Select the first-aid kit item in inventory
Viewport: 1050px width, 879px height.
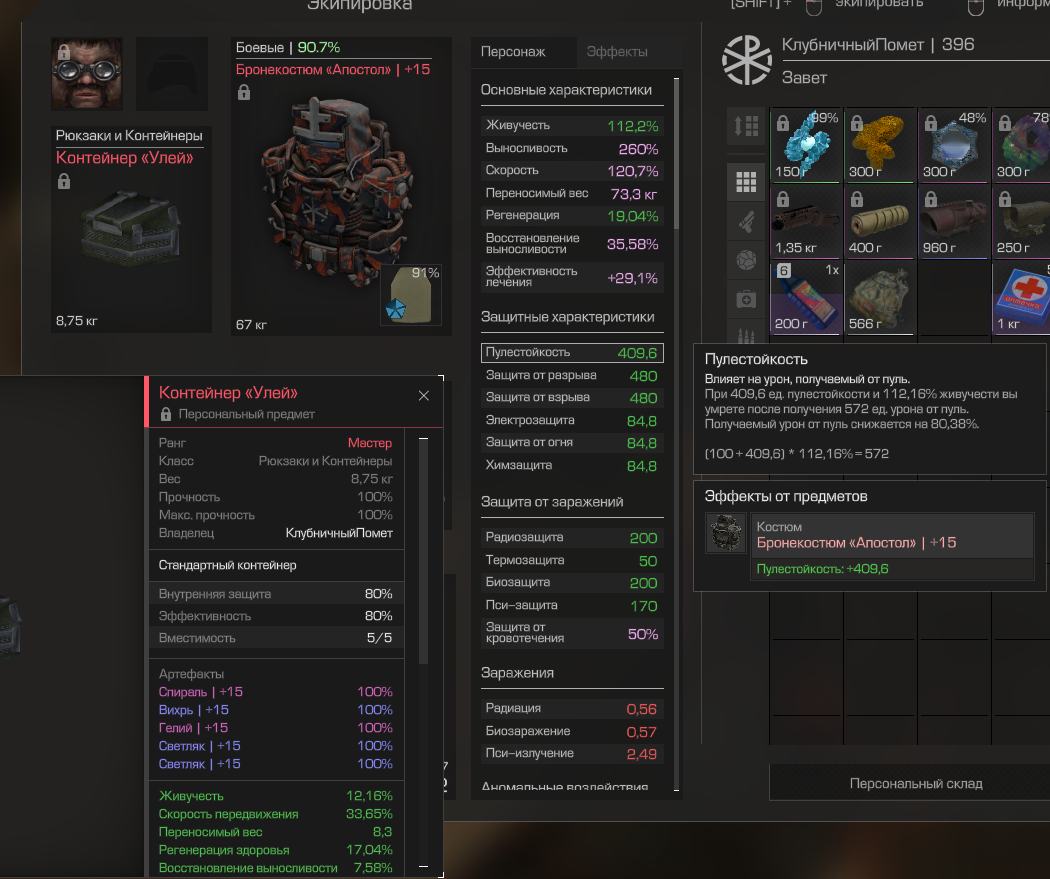pos(1022,297)
